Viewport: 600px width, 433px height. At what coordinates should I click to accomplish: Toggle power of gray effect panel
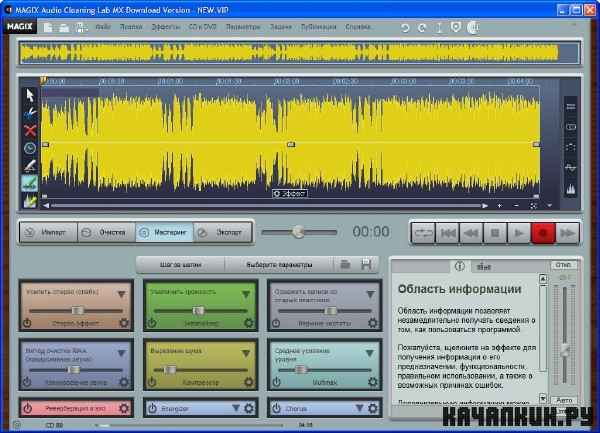276,323
